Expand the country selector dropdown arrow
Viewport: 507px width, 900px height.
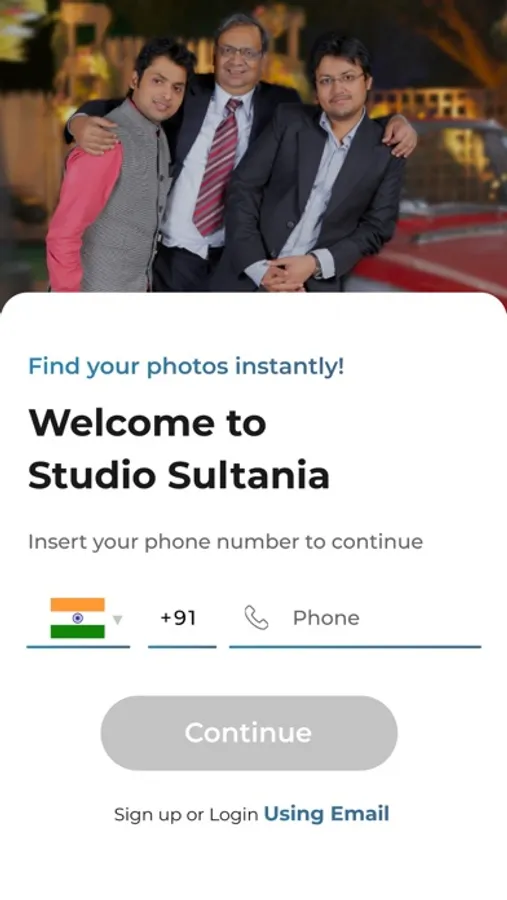118,620
